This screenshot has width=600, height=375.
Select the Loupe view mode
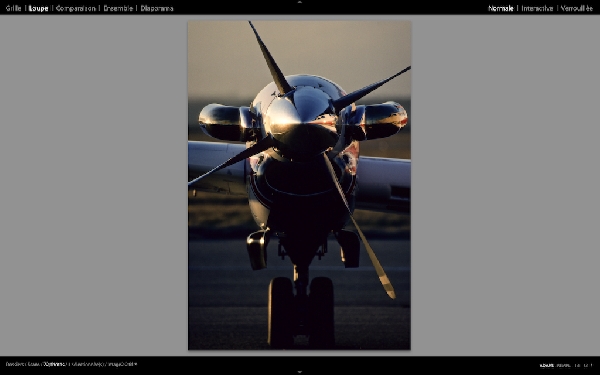39,8
